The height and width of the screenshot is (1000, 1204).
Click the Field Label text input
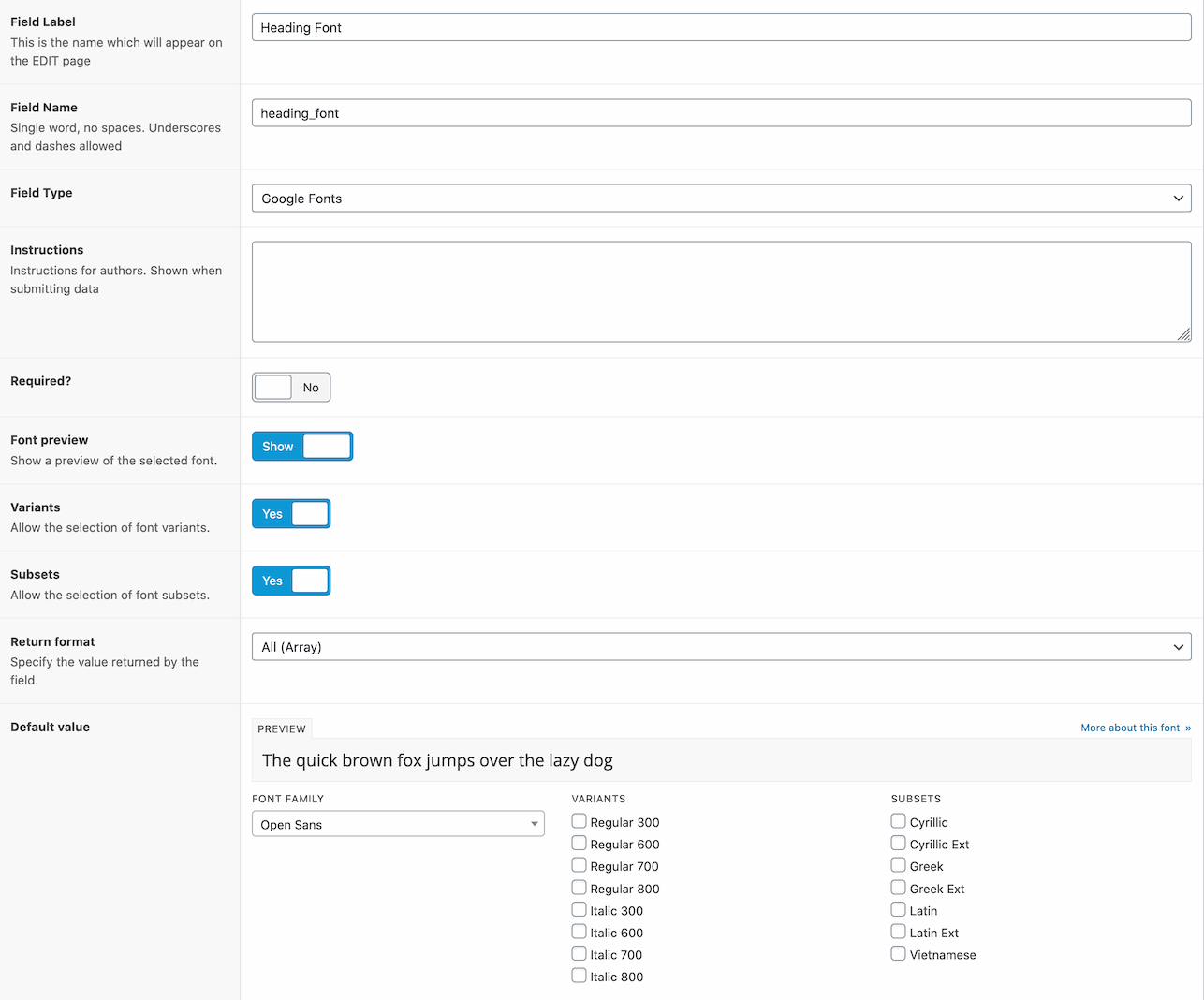[721, 27]
